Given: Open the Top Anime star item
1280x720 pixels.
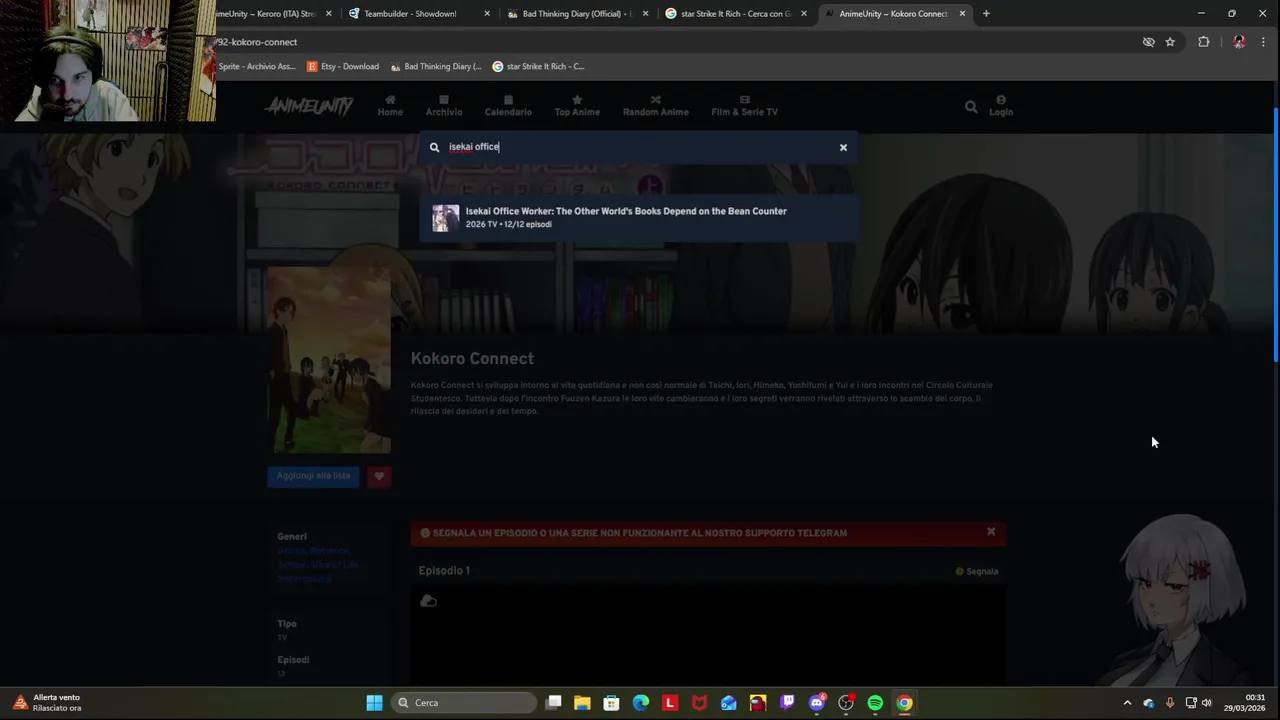Looking at the screenshot, I should tap(577, 106).
